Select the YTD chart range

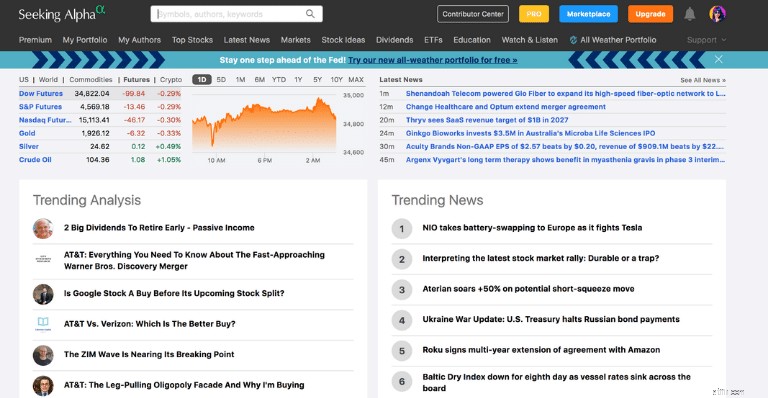pyautogui.click(x=279, y=79)
